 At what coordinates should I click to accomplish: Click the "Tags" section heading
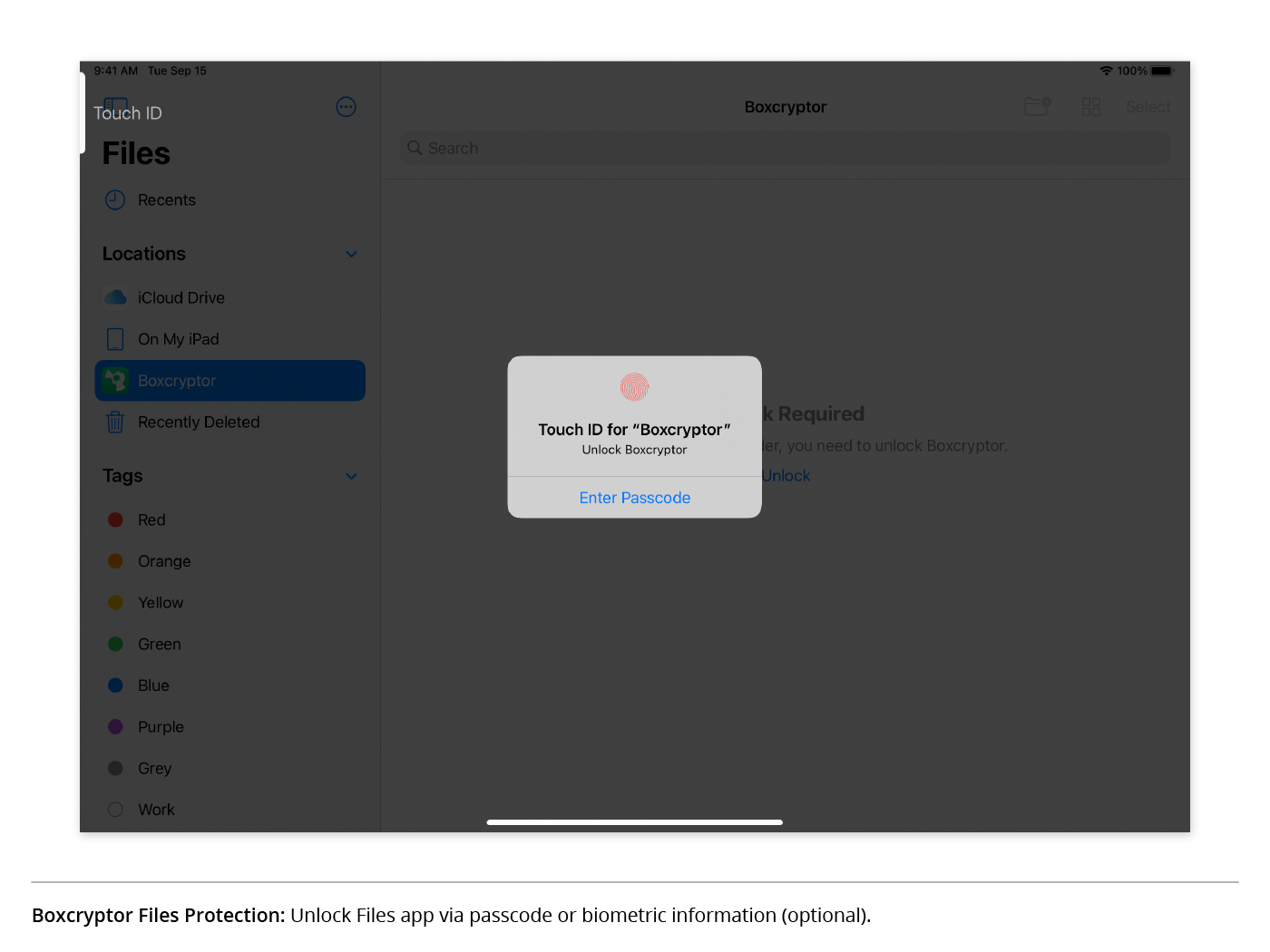pyautogui.click(x=122, y=476)
